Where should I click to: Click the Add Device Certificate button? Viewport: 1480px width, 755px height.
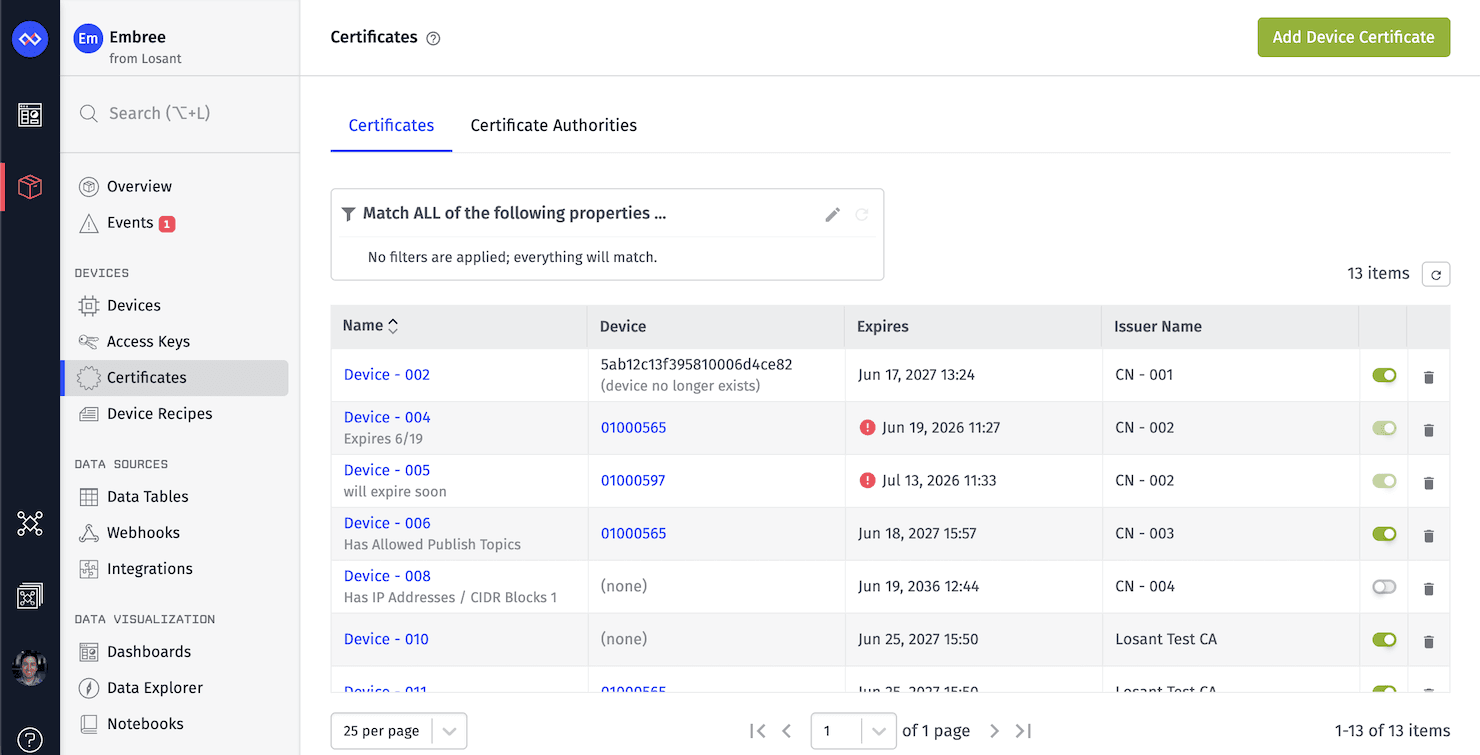[x=1353, y=37]
